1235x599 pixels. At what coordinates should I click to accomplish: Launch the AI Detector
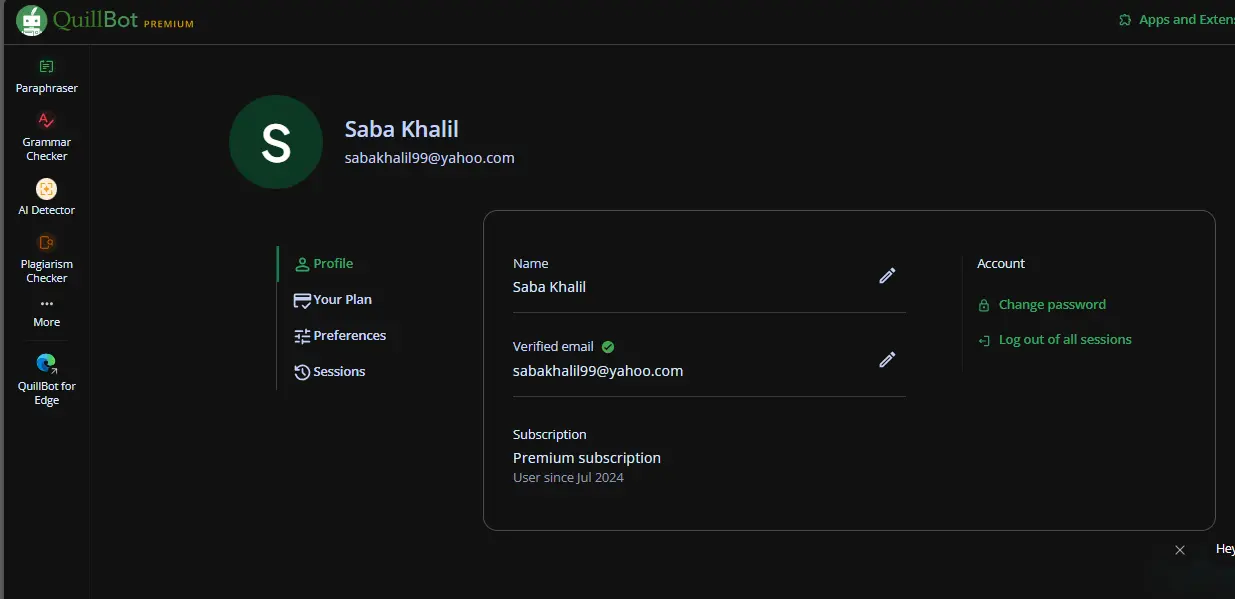tap(46, 197)
